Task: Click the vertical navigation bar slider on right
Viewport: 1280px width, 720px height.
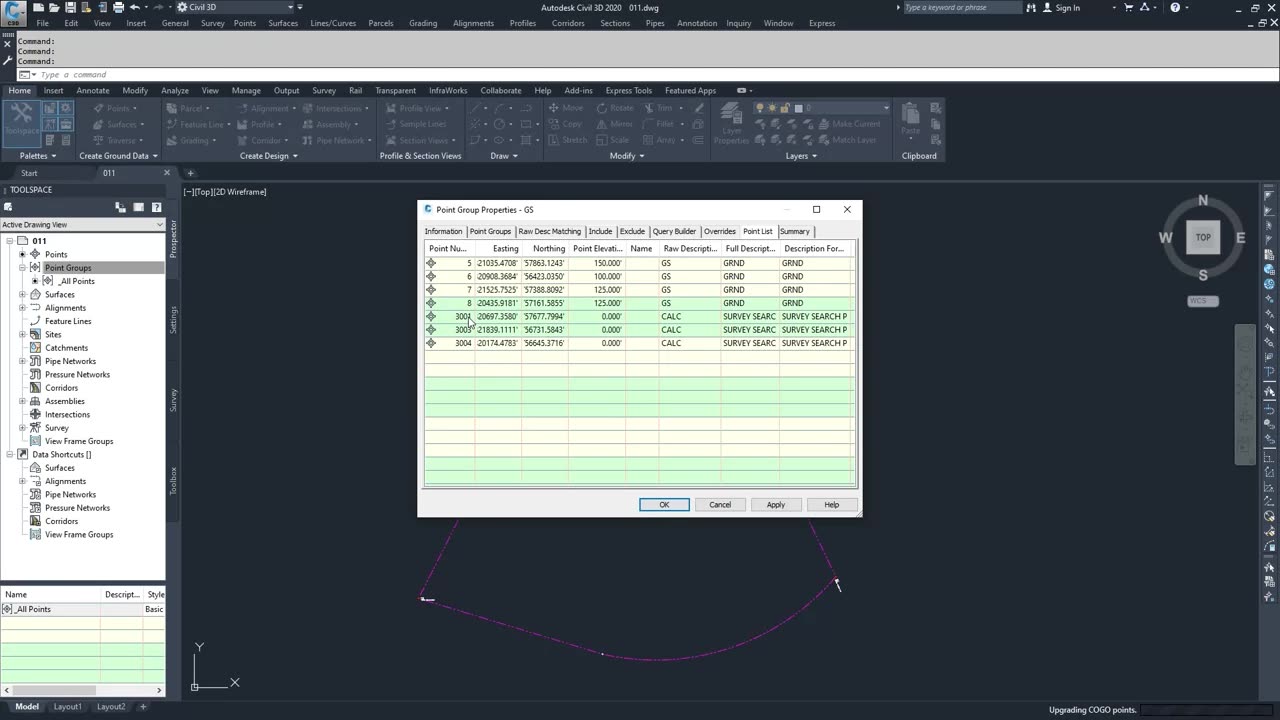Action: pyautogui.click(x=1244, y=394)
